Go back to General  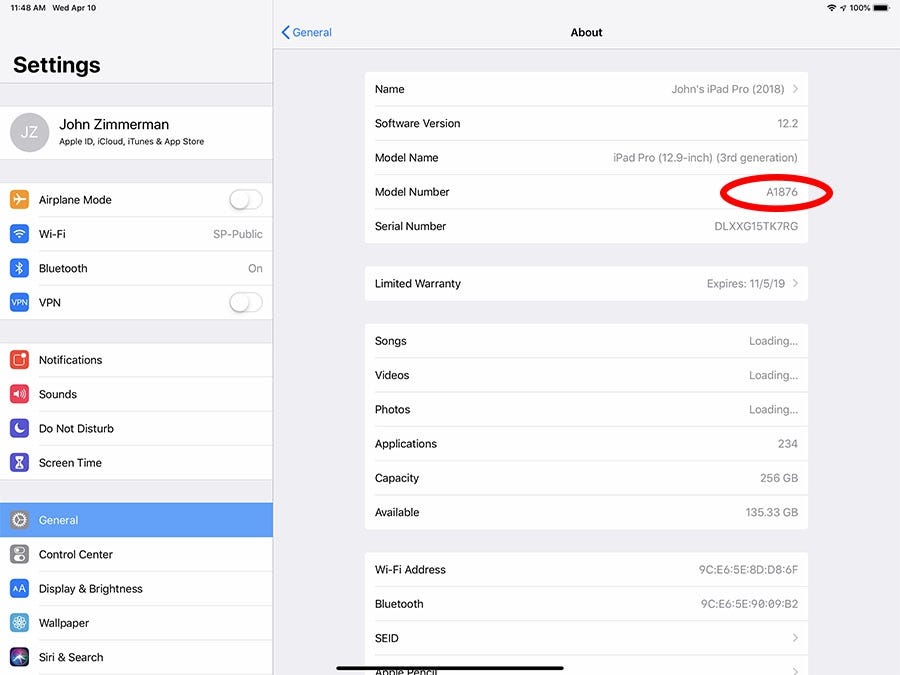point(307,32)
